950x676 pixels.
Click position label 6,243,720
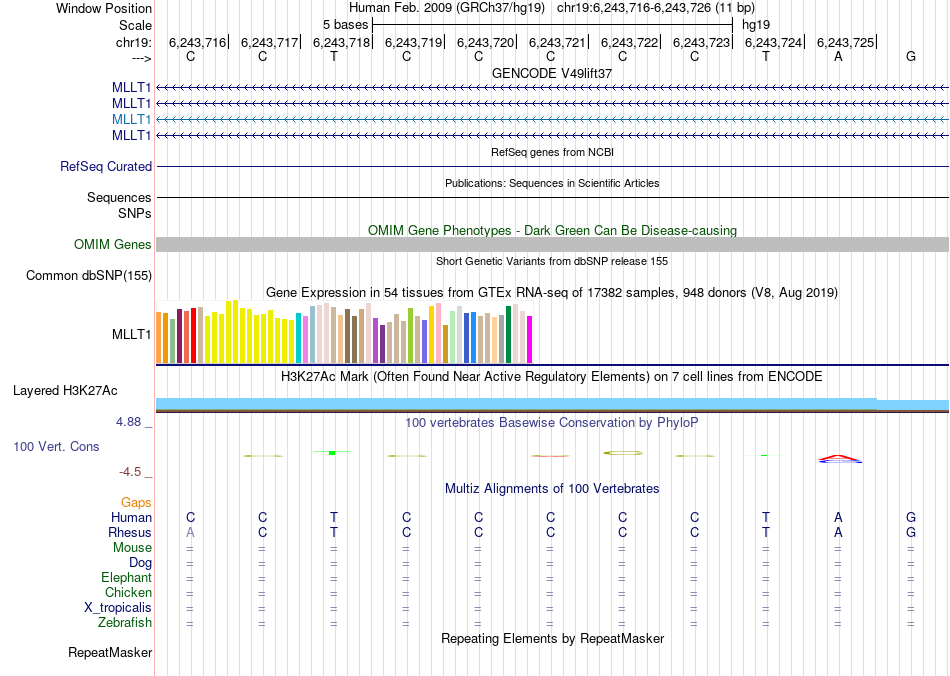(x=485, y=42)
